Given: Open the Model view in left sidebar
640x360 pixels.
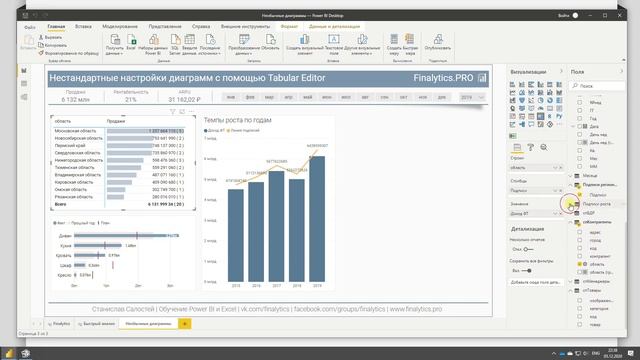Looking at the screenshot, I should point(24,97).
